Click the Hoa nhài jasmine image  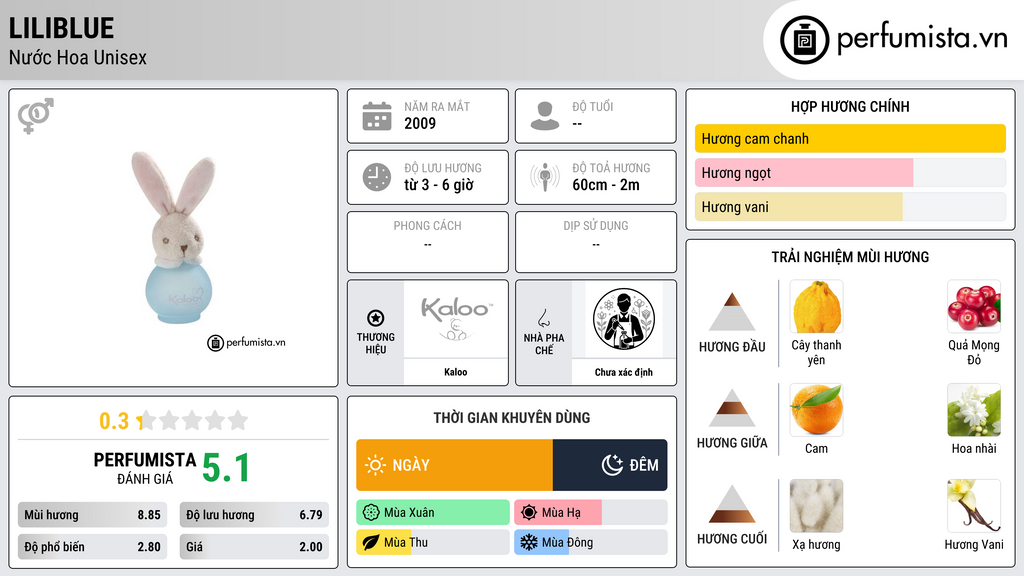[974, 409]
